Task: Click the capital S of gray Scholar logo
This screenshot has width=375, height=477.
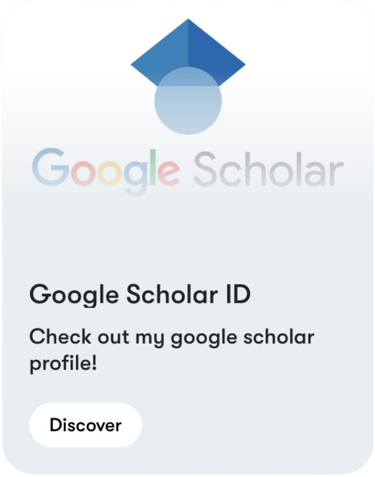Action: 206,169
